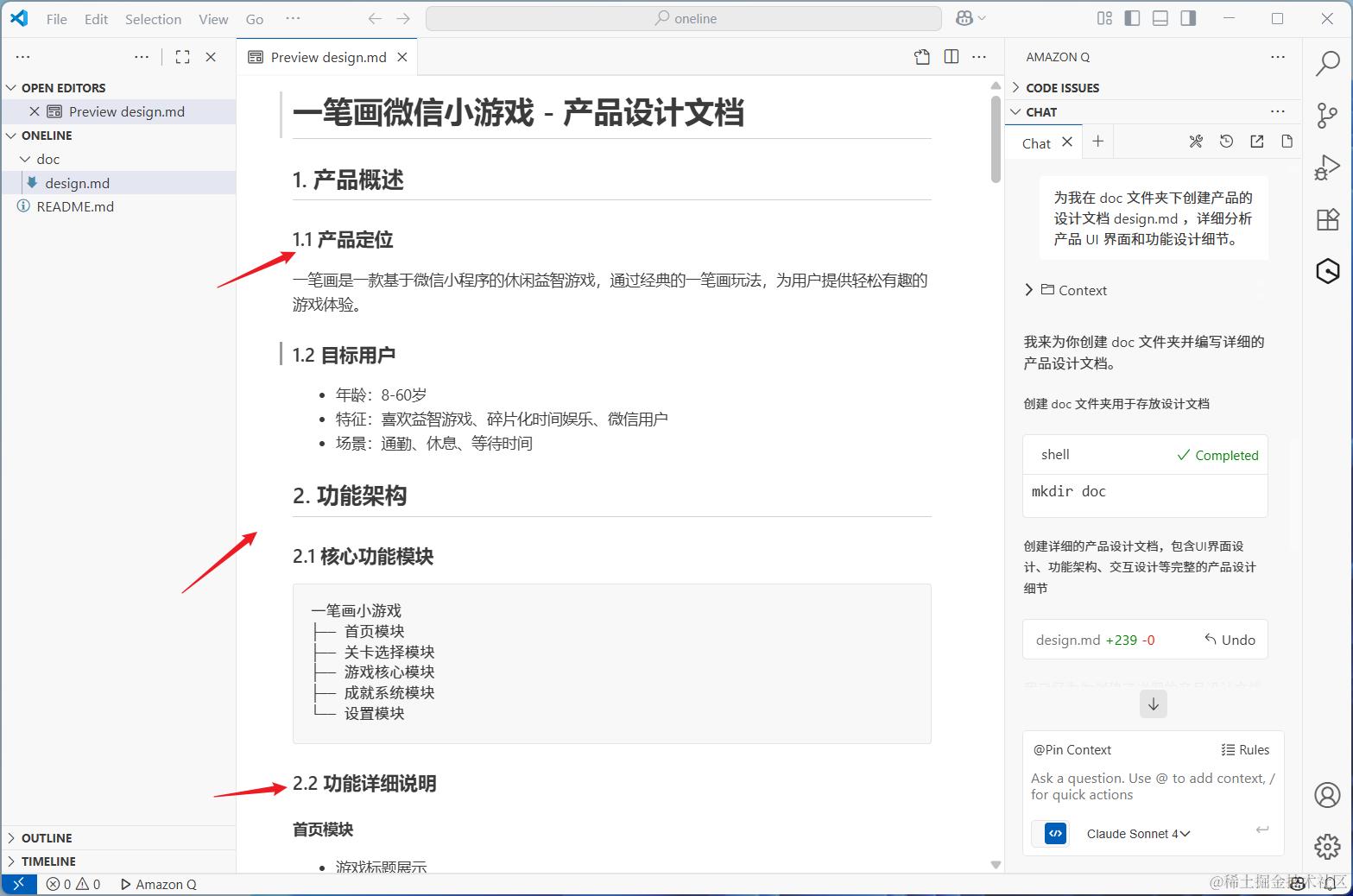
Task: Open explorer Views and More Actions ellipsis
Action: tap(142, 57)
